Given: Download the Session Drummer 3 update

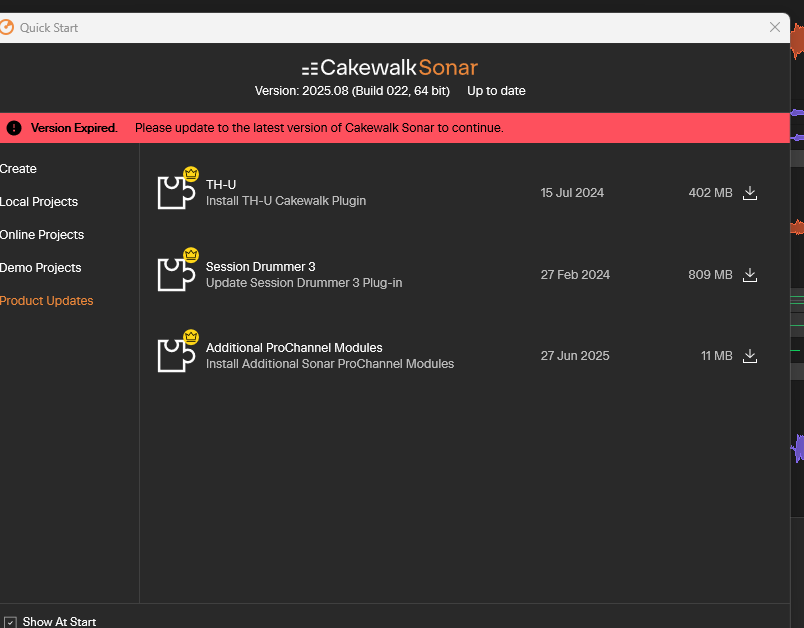Looking at the screenshot, I should (x=750, y=275).
